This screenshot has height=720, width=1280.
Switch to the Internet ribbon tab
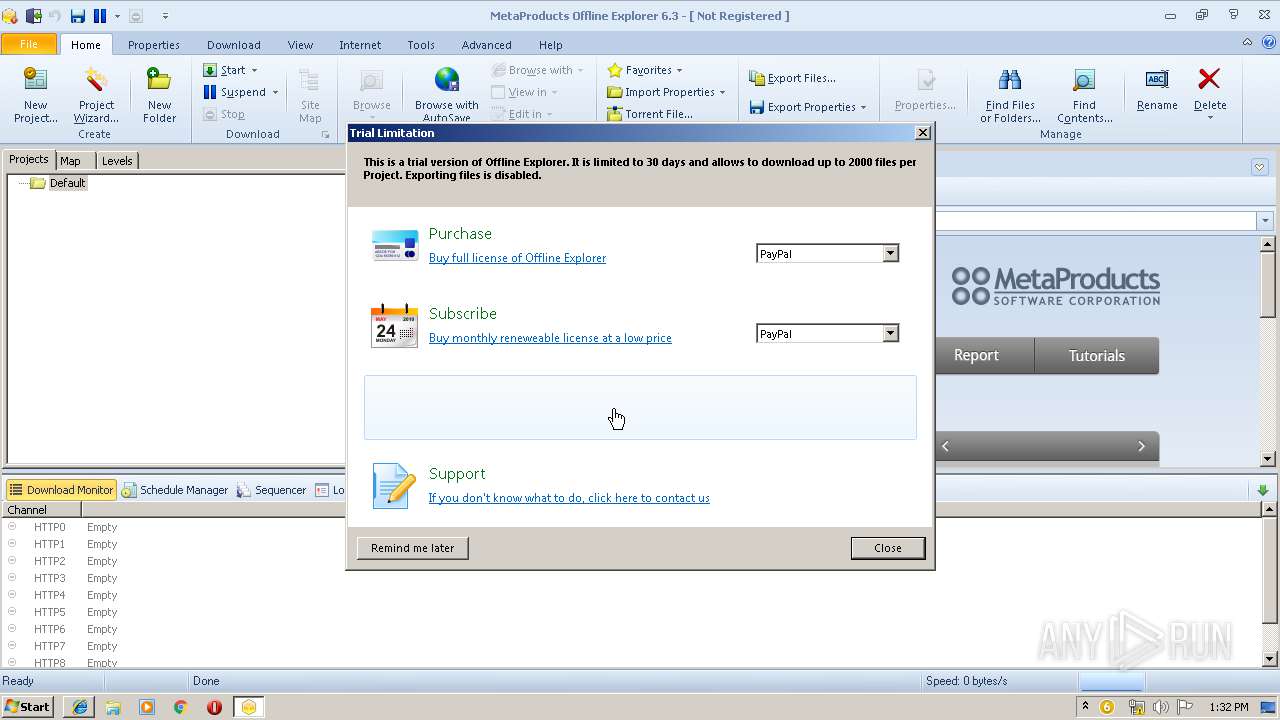pos(360,45)
